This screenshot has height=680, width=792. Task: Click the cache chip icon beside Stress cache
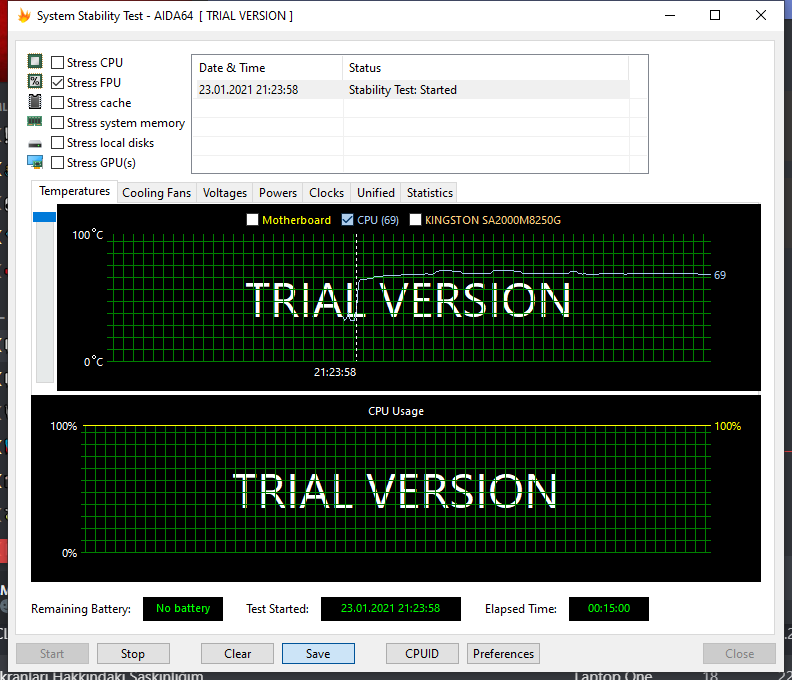(35, 102)
